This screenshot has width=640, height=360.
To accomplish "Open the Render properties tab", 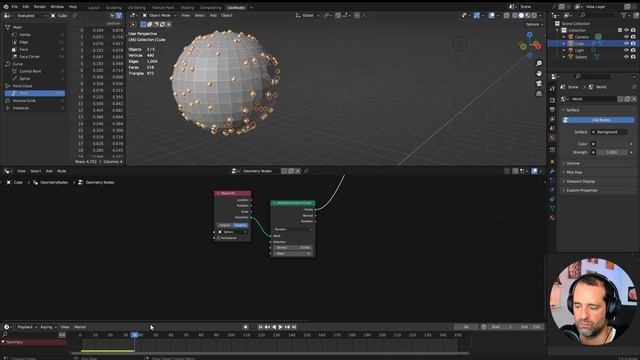I will click(x=552, y=100).
